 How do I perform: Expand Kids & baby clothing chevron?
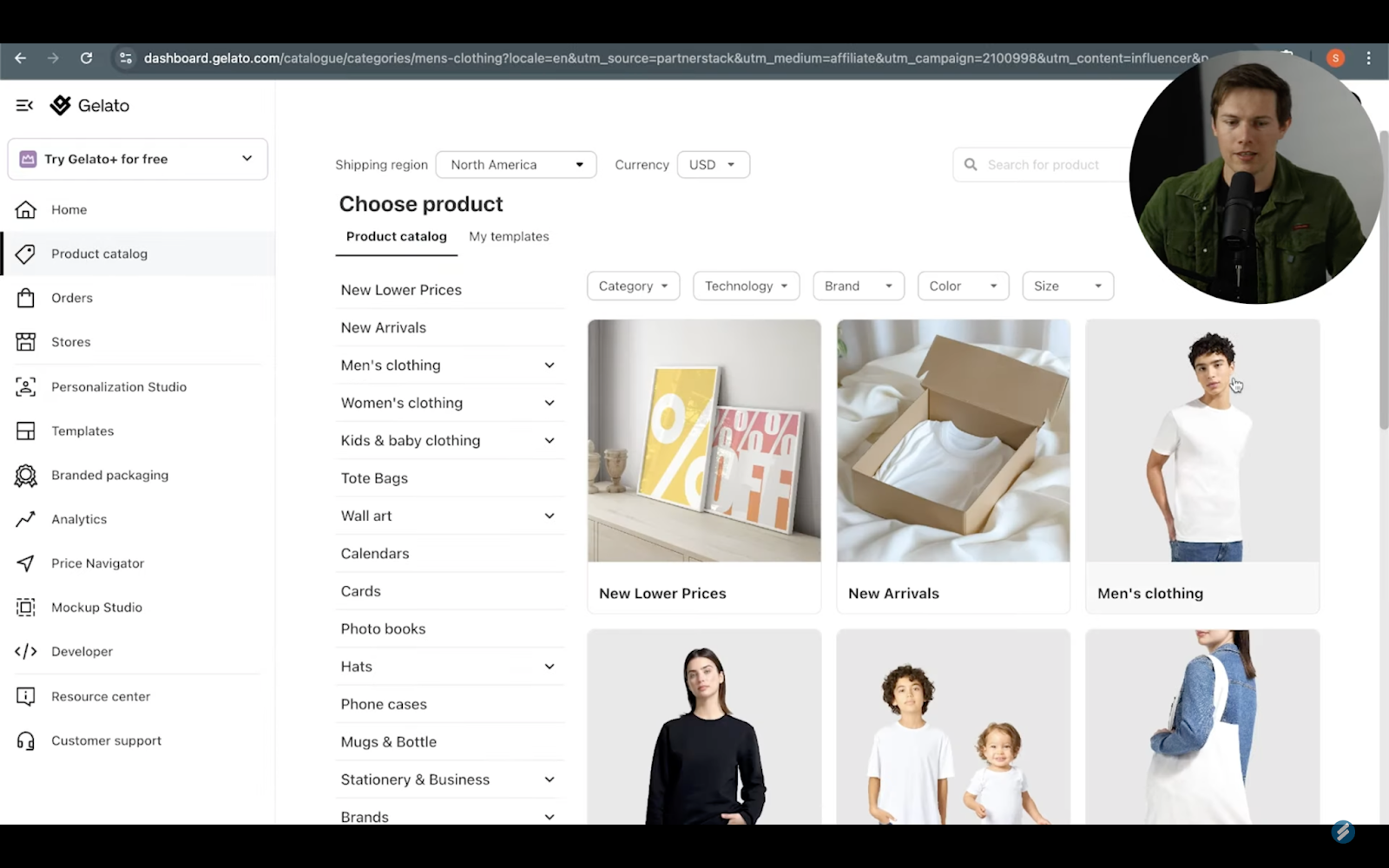point(550,441)
